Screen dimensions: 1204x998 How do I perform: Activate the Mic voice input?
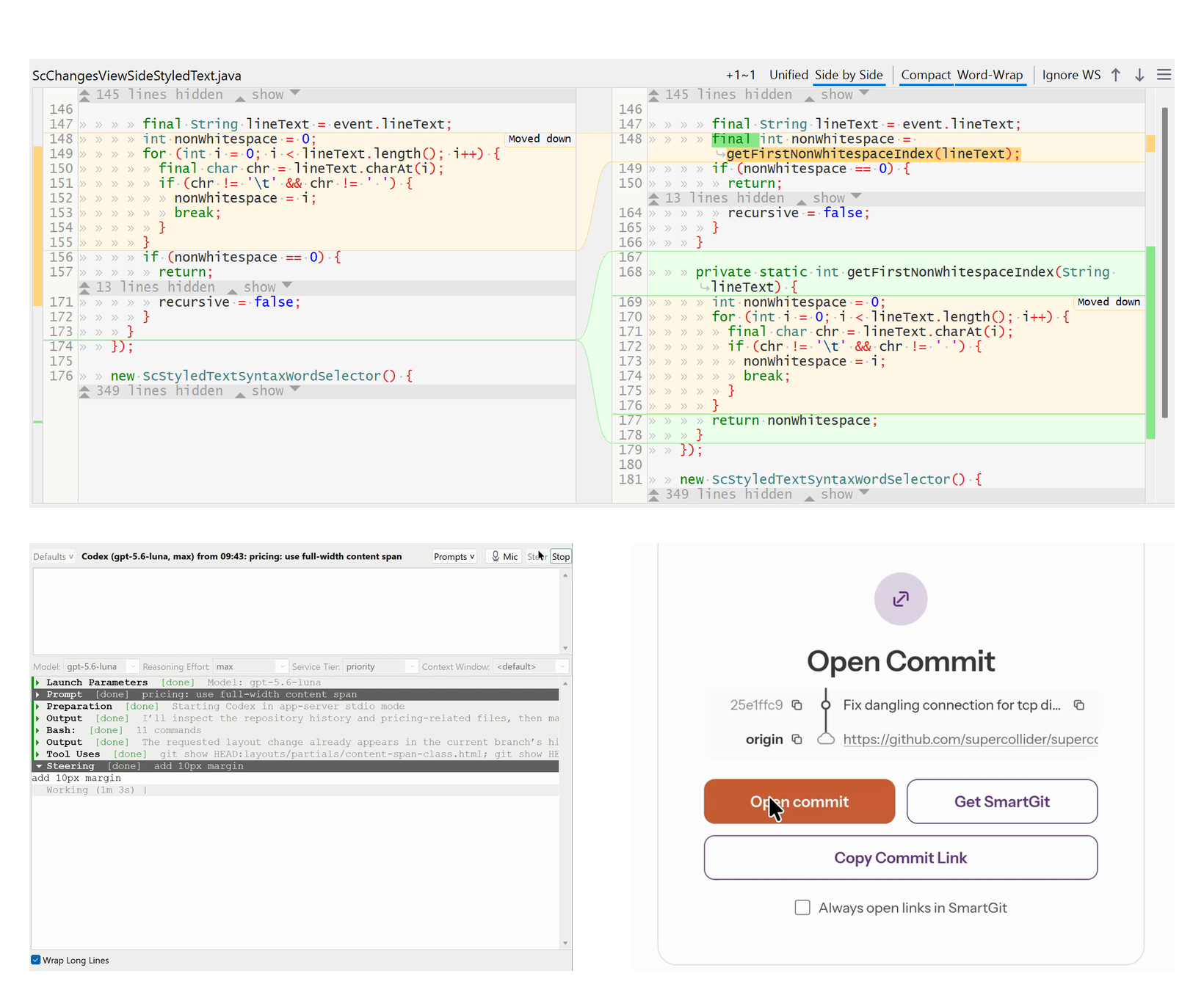505,556
